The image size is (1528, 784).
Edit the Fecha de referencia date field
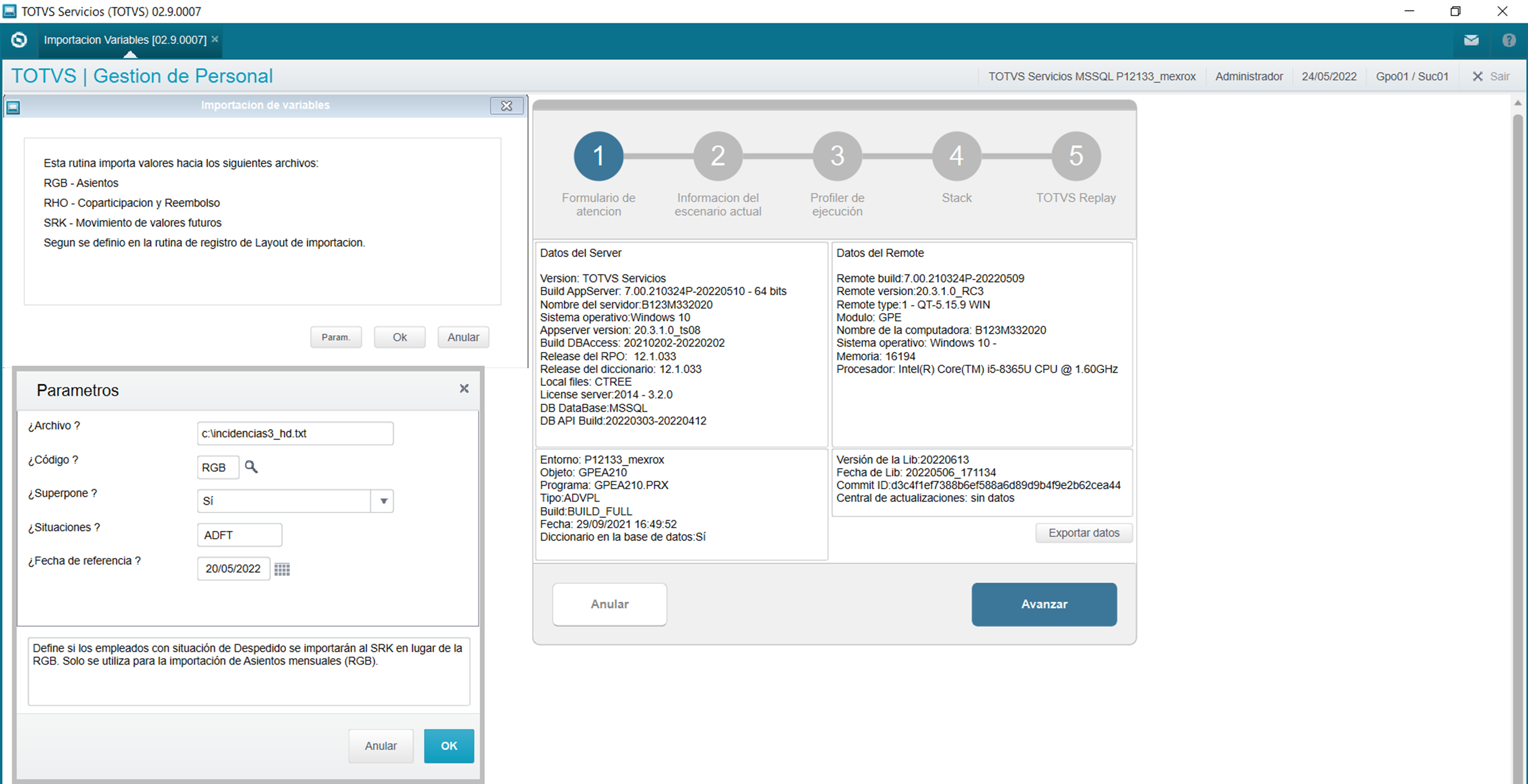[x=234, y=569]
